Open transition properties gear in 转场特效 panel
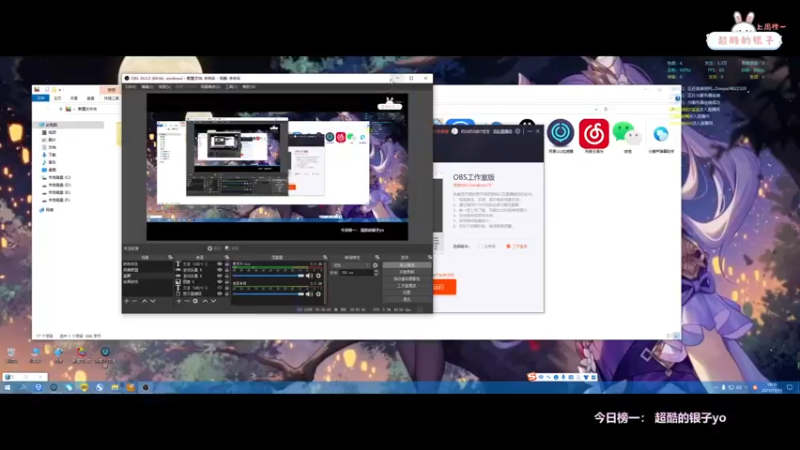This screenshot has width=800, height=450. pyautogui.click(x=376, y=265)
